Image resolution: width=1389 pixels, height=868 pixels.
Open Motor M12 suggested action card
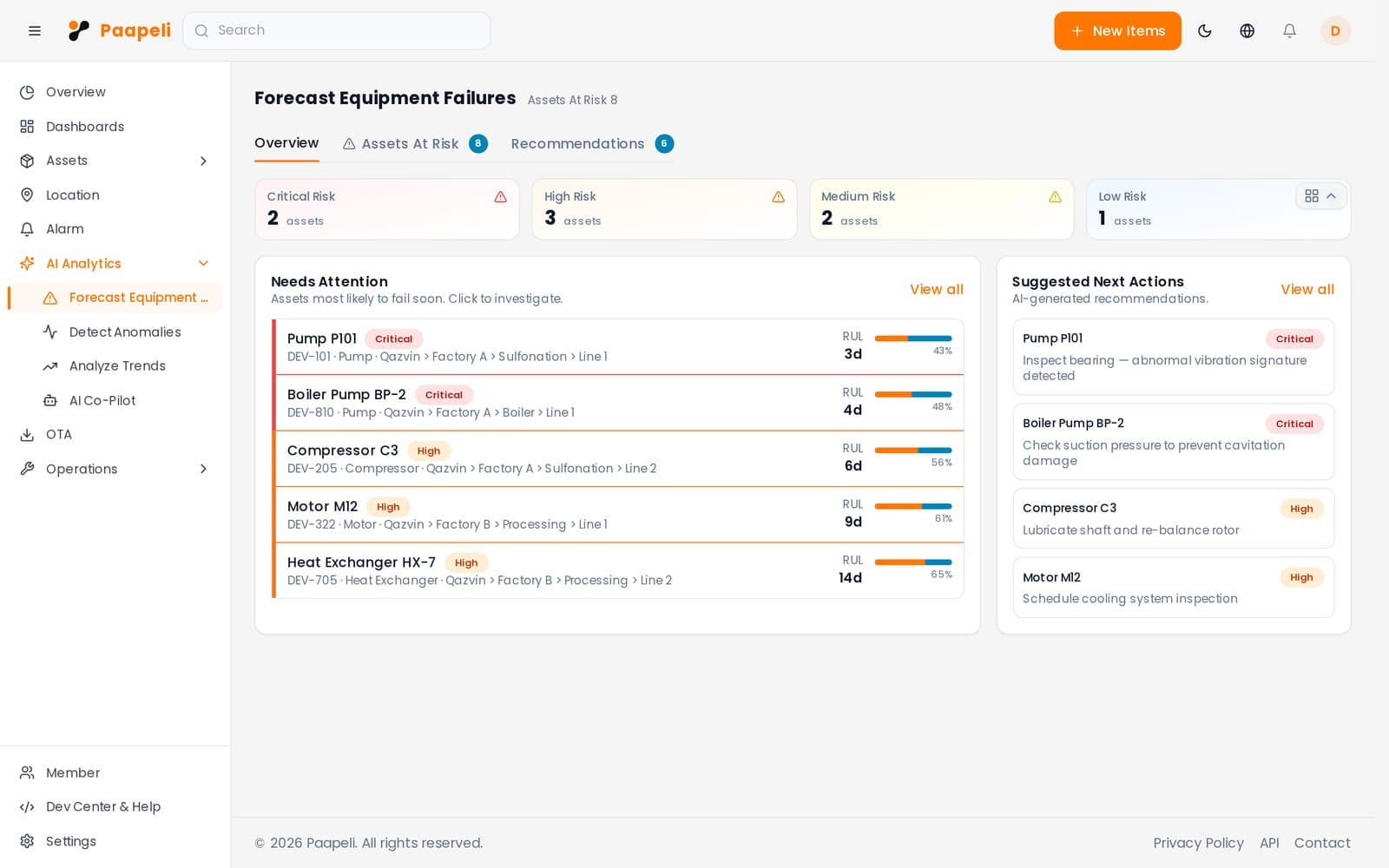[x=1174, y=588]
